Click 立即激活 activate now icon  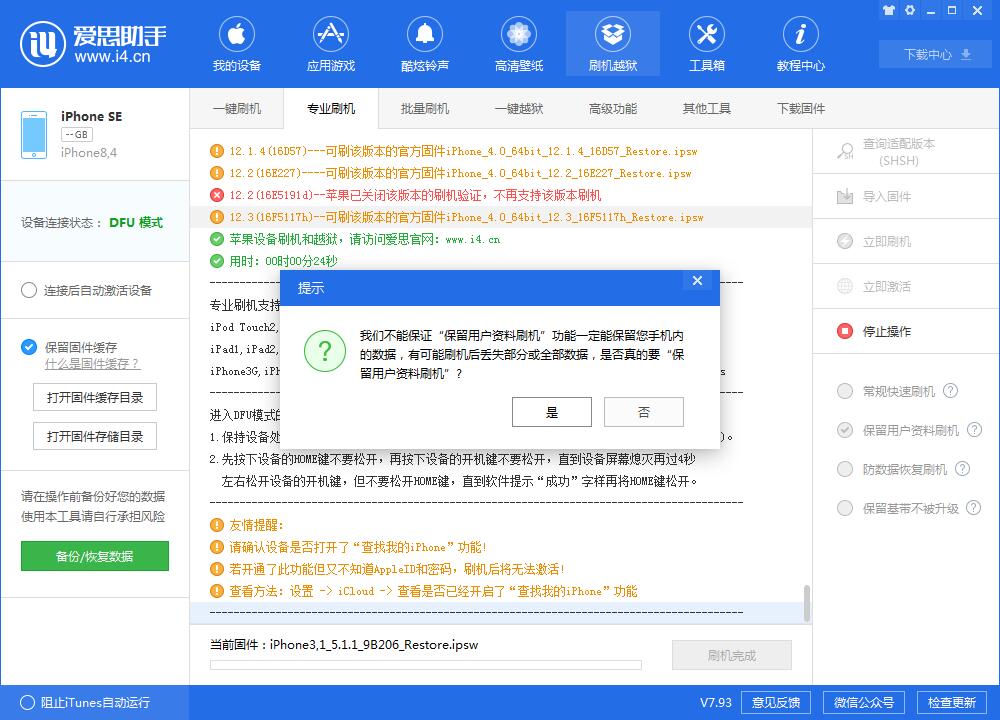pos(845,286)
